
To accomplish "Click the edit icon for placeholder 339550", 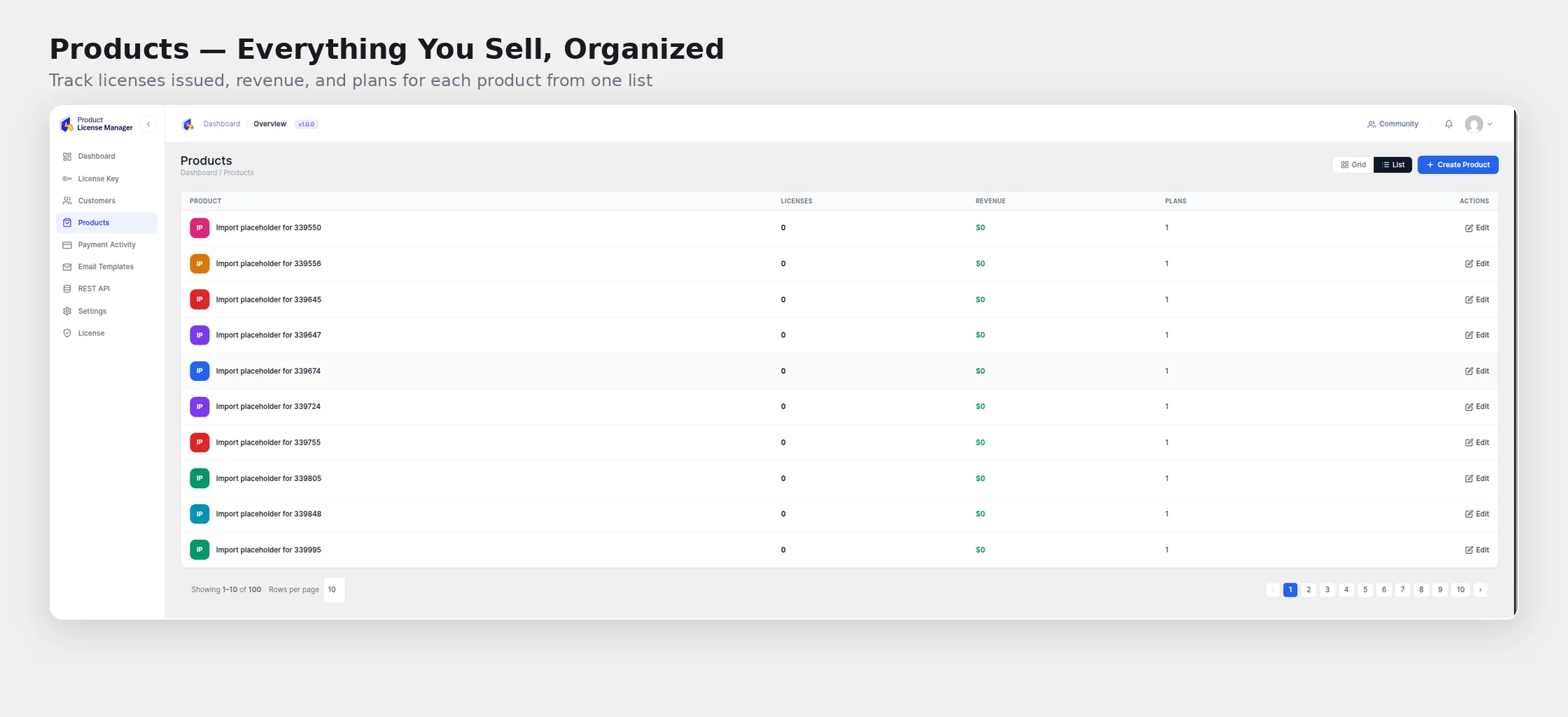I will tap(1469, 228).
